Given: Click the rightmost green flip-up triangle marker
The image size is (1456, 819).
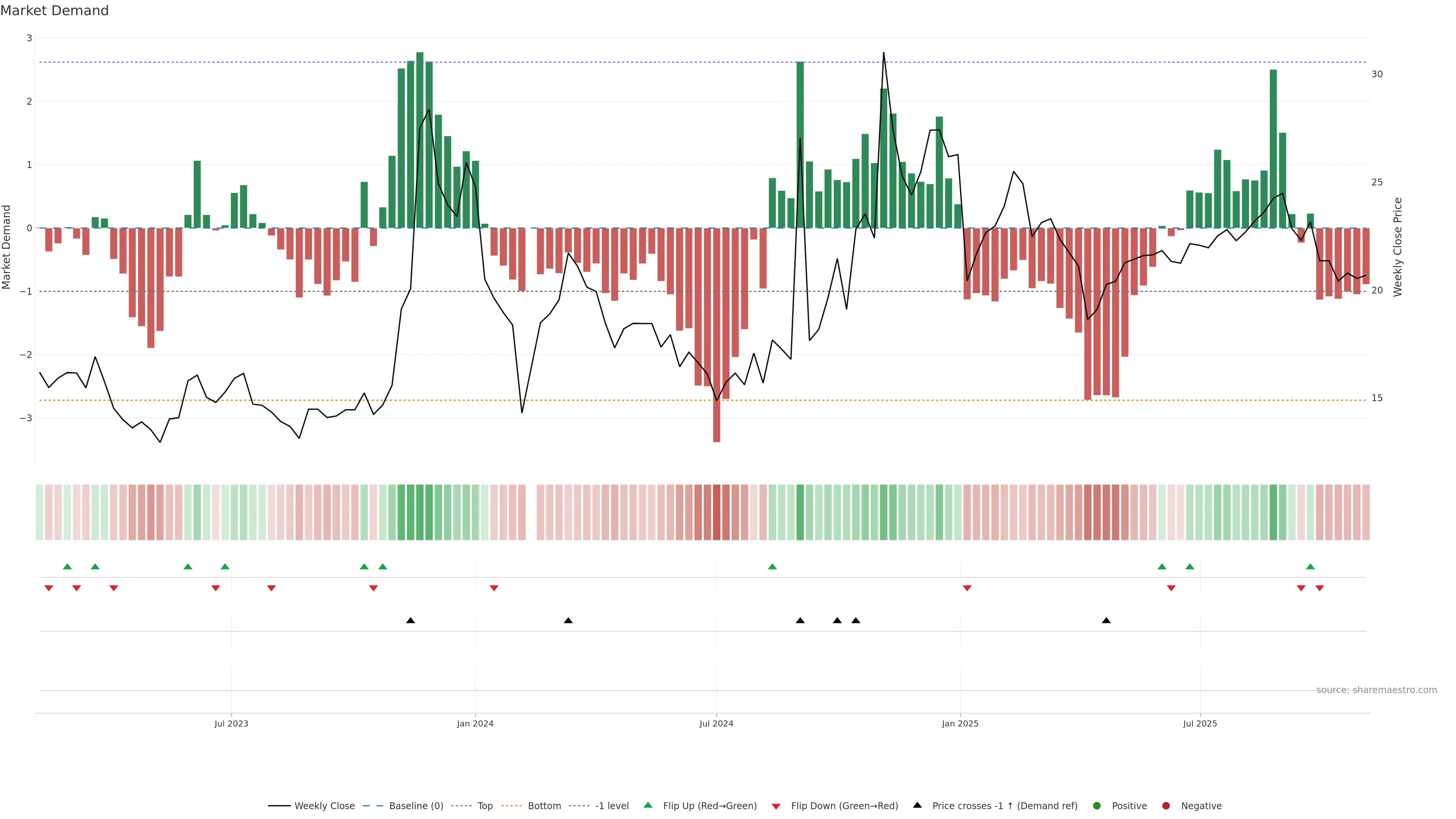Looking at the screenshot, I should [x=1310, y=567].
